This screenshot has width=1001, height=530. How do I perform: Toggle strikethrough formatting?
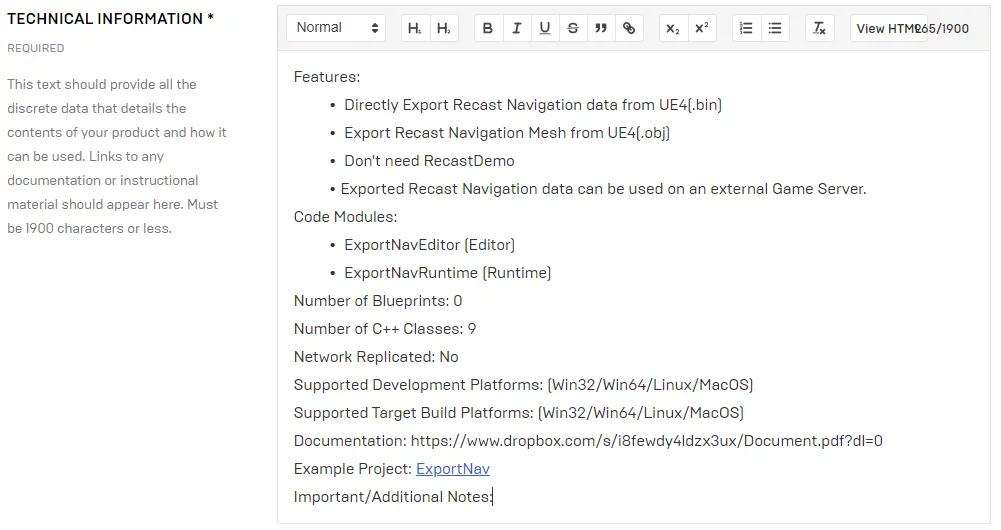572,29
